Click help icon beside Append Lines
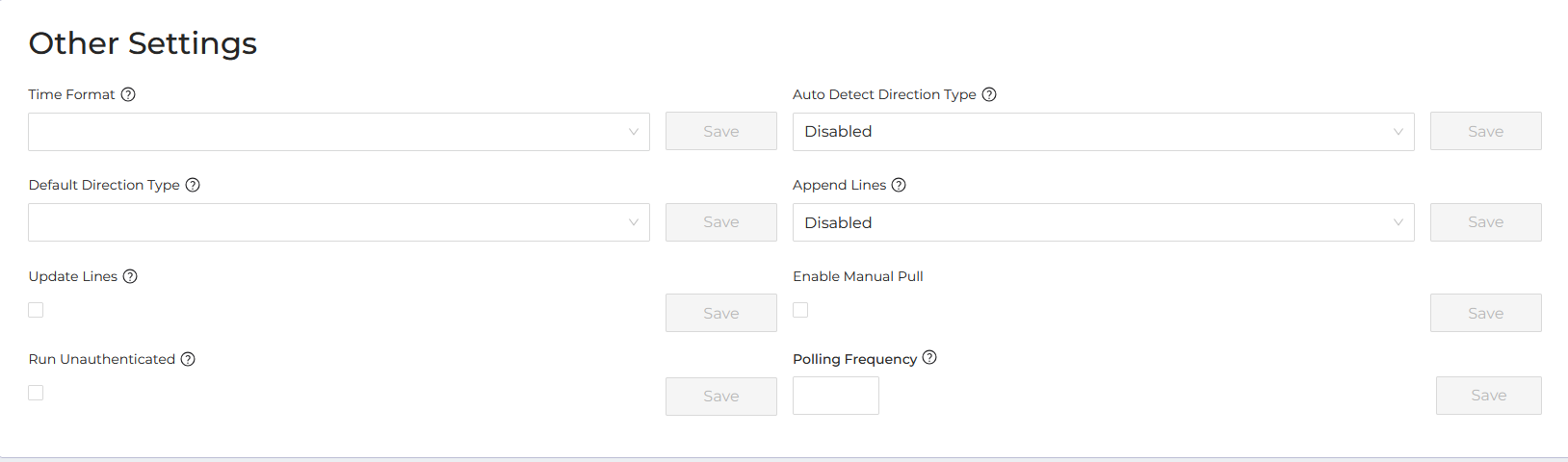 pos(899,185)
